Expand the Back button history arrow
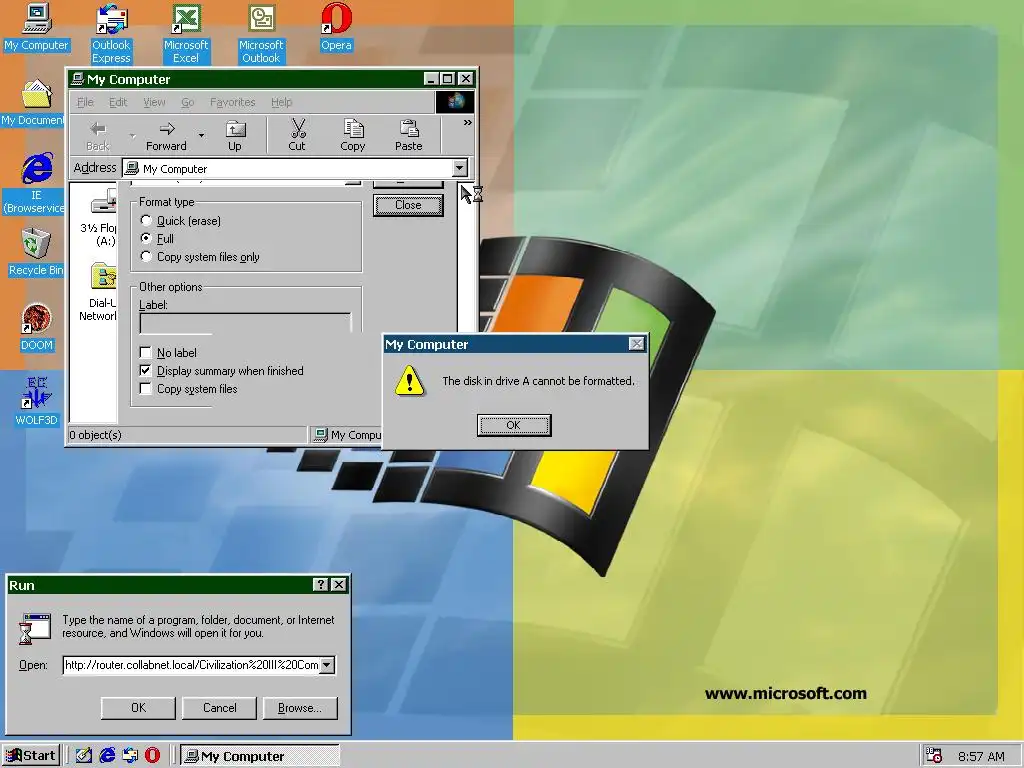The image size is (1024, 768). pyautogui.click(x=133, y=136)
